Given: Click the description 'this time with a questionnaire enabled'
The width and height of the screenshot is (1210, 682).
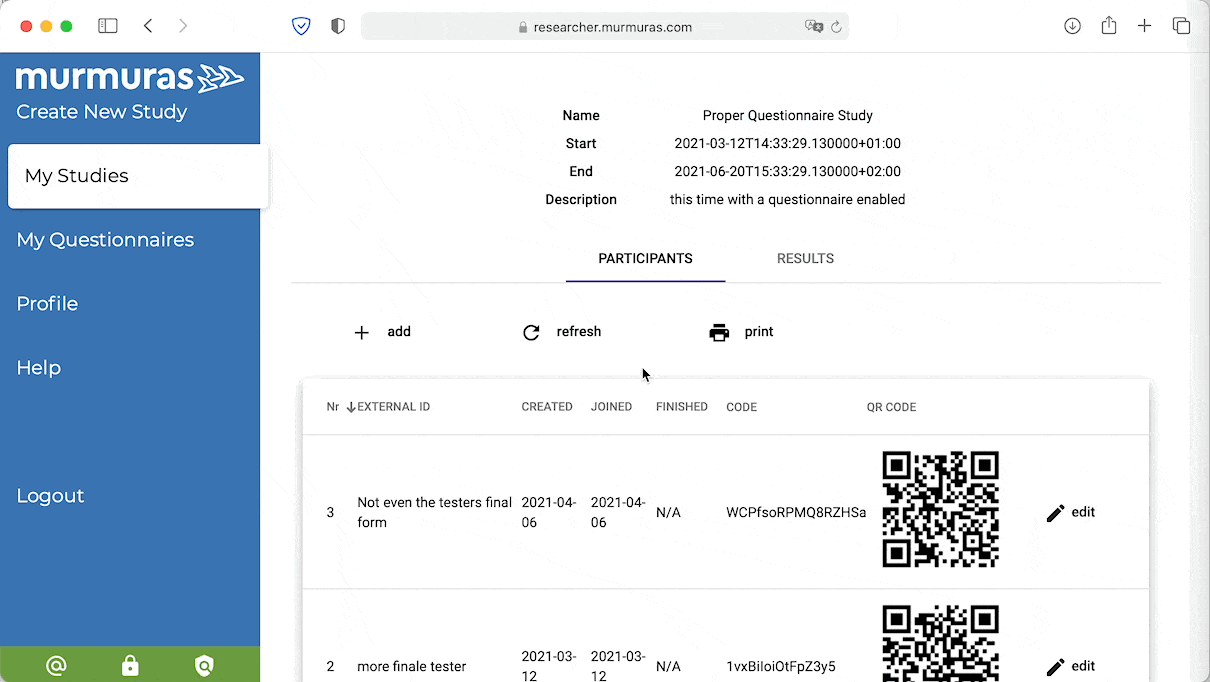Looking at the screenshot, I should pyautogui.click(x=788, y=200).
